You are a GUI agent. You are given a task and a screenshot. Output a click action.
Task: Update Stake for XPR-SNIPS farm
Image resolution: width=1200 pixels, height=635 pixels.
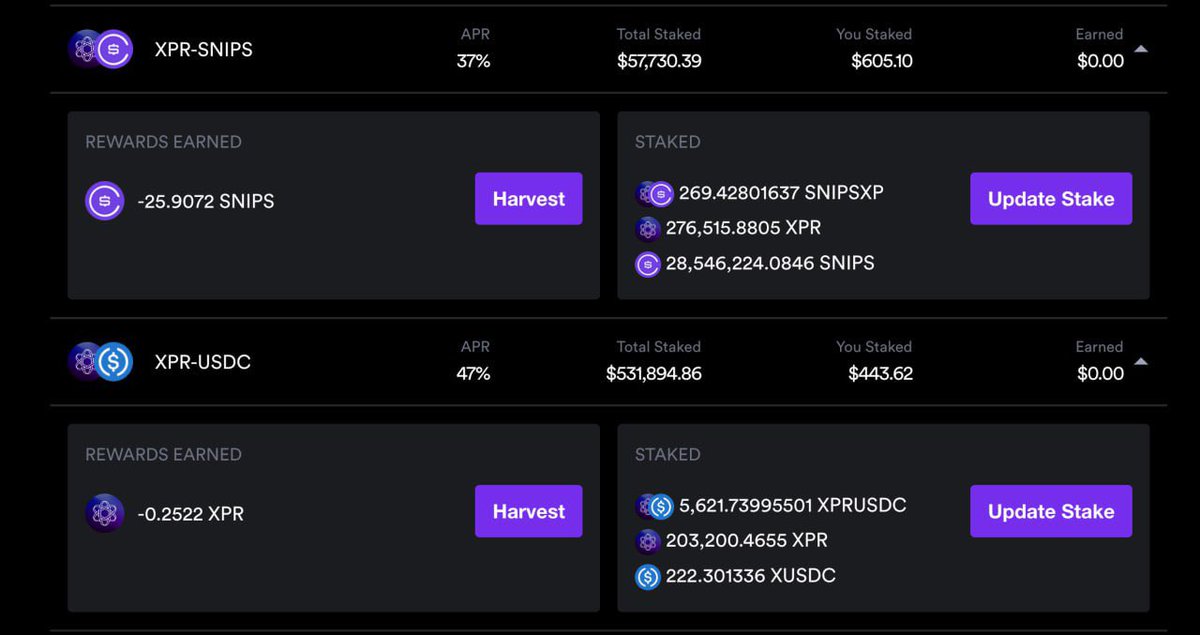click(1051, 199)
